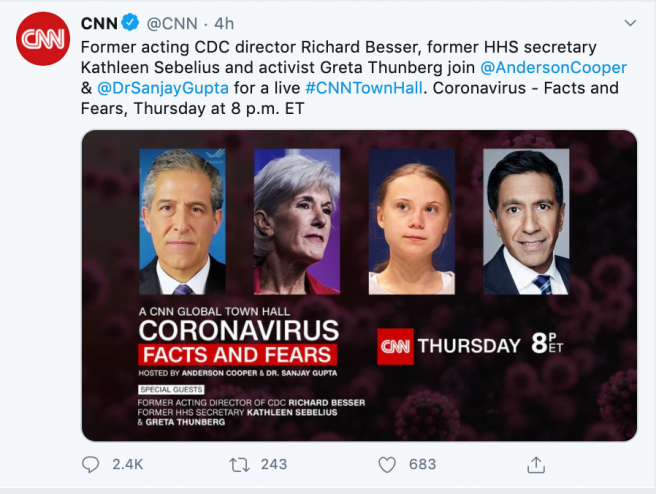Click the CNN profile avatar
Viewport: 656px width, 494px height.
tap(42, 41)
